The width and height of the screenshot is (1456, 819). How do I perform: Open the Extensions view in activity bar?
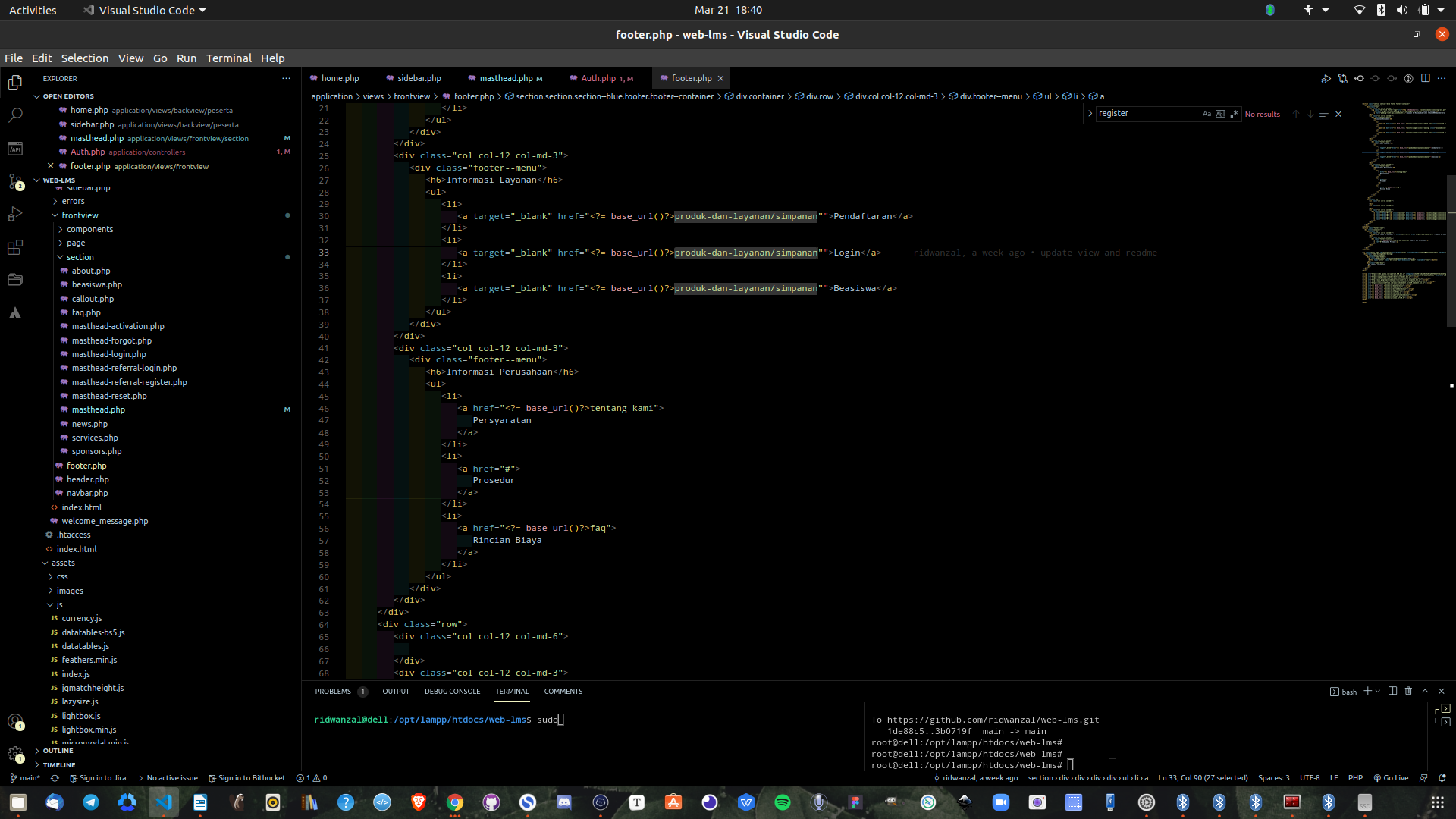[14, 247]
